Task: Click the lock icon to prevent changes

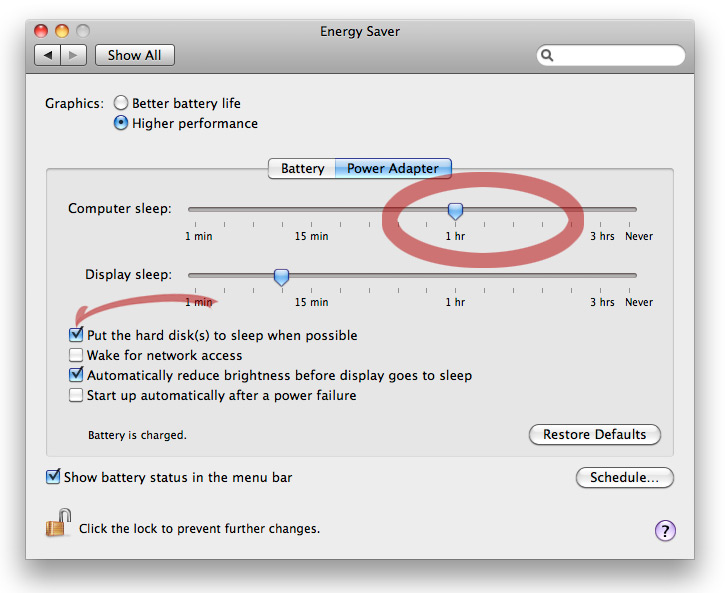Action: [x=58, y=523]
